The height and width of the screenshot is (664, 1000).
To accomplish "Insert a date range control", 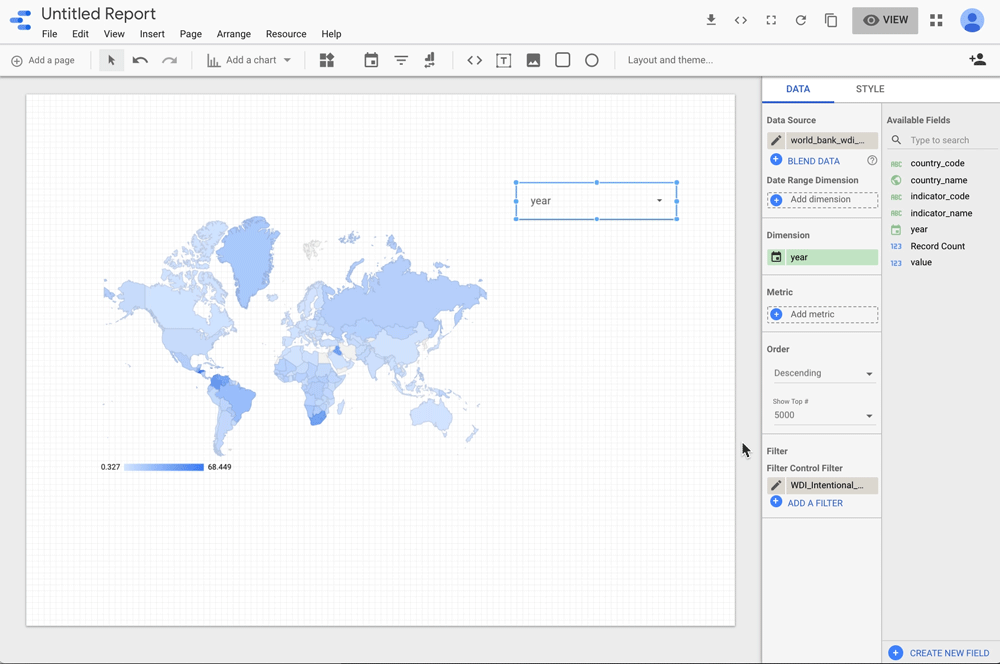I will point(371,60).
